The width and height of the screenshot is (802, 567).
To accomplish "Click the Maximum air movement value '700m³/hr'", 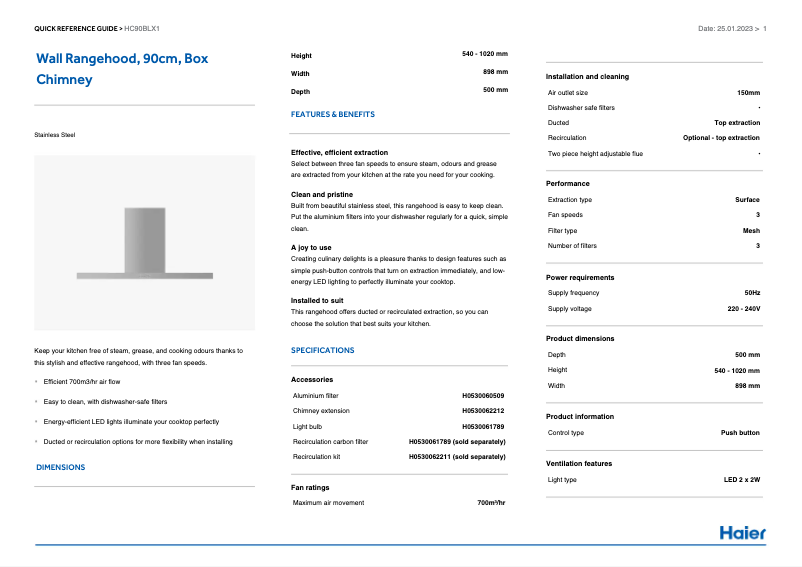I will point(491,503).
